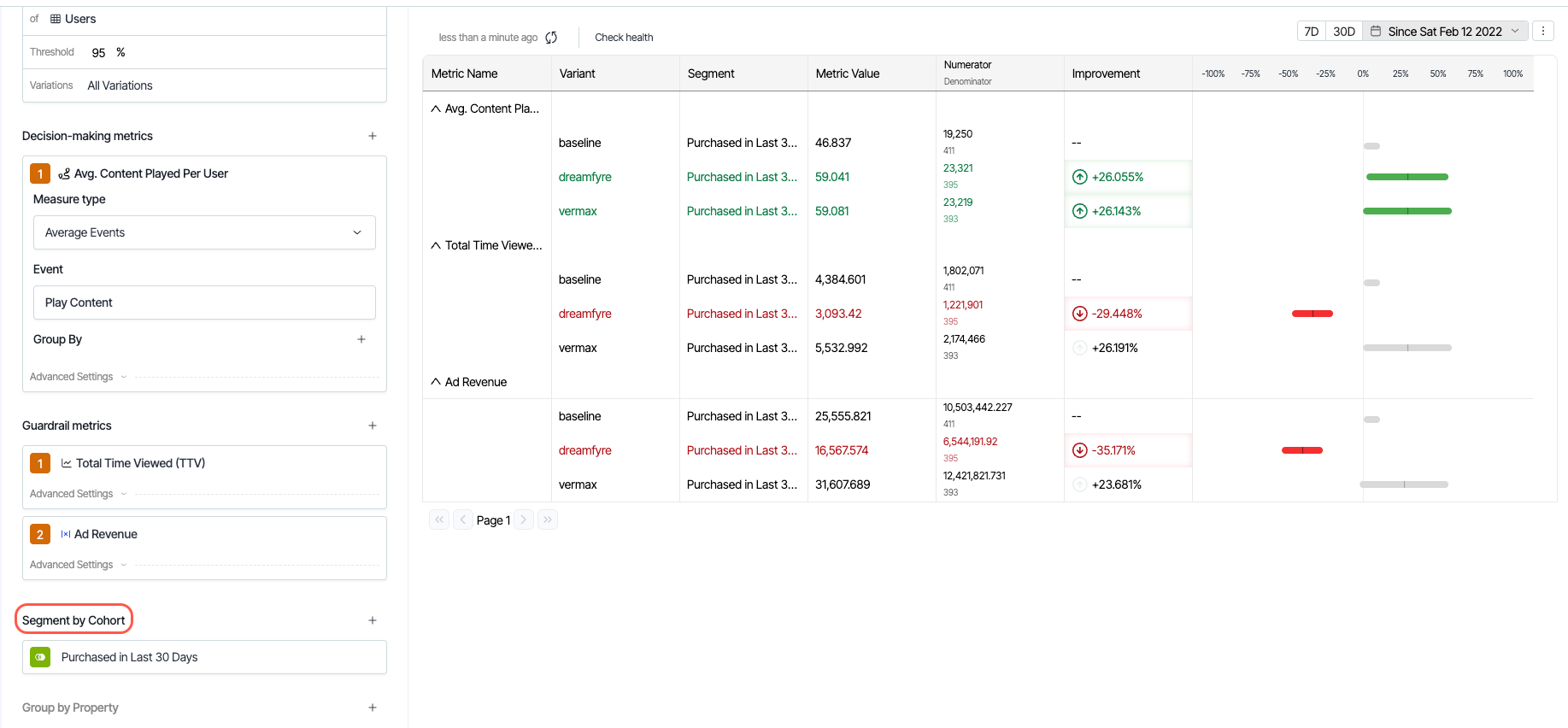Switch to the 7D time range

(1311, 32)
